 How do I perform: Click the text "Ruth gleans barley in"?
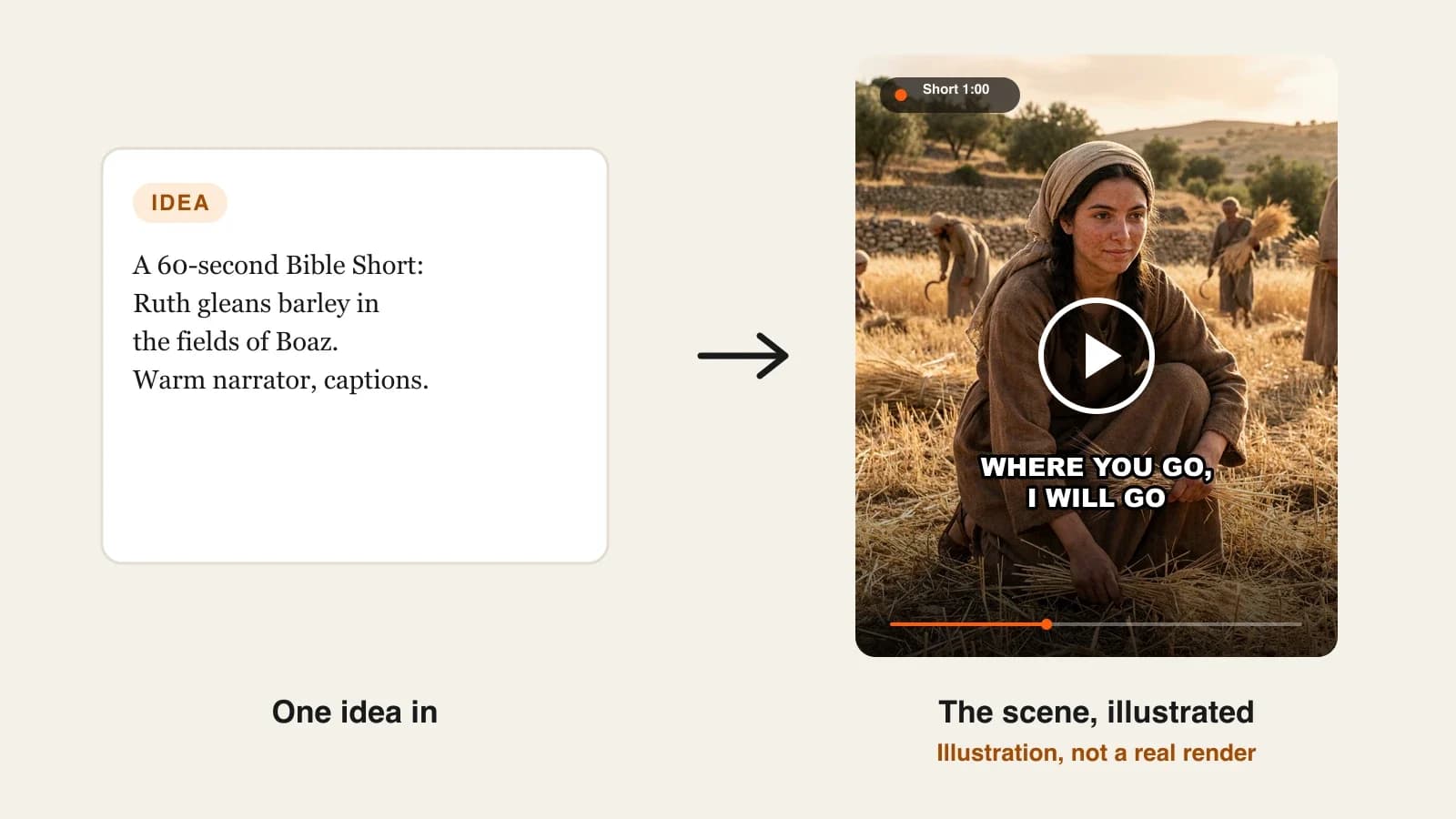click(x=256, y=303)
